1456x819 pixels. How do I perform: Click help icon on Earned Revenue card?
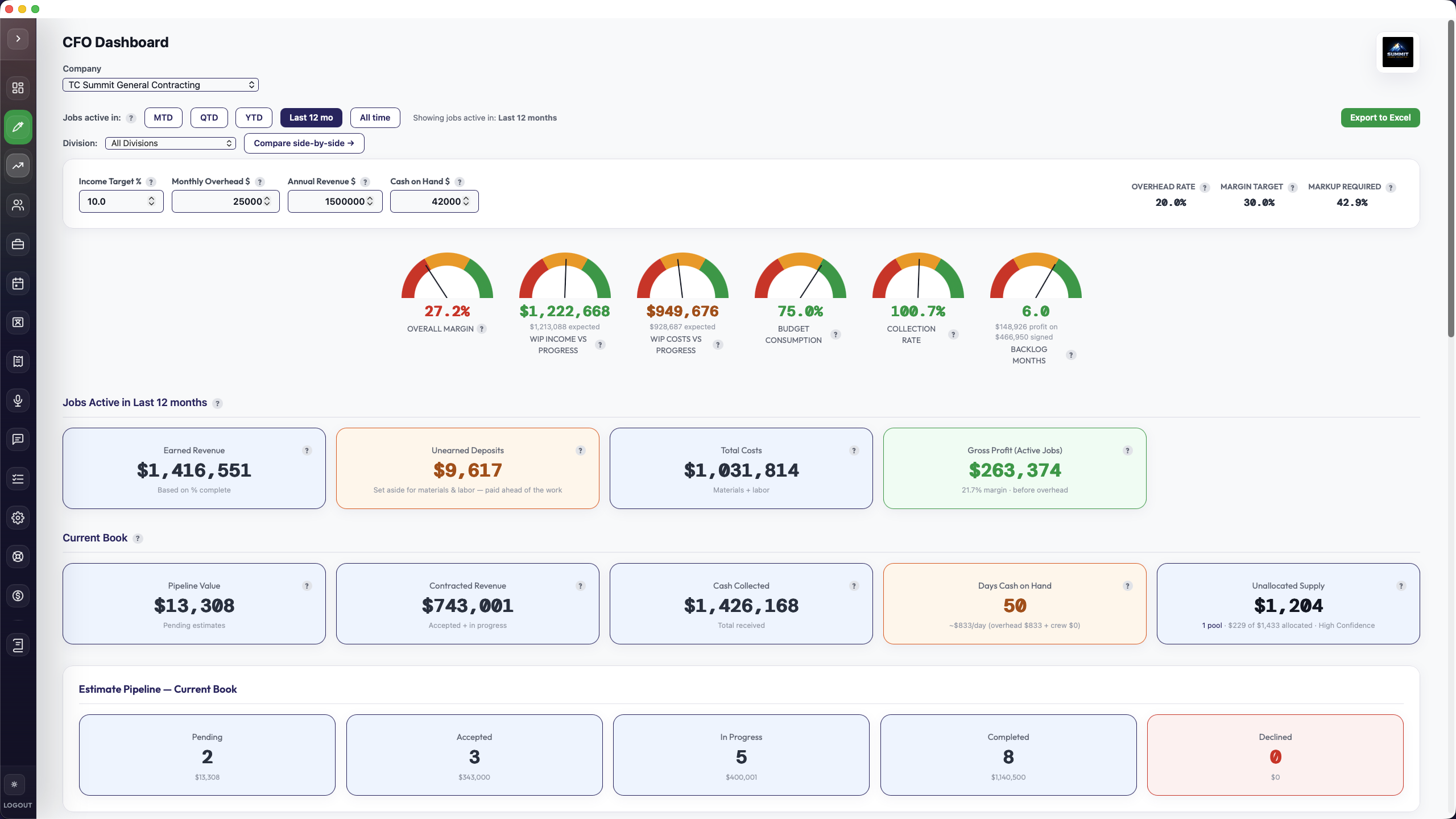(307, 450)
